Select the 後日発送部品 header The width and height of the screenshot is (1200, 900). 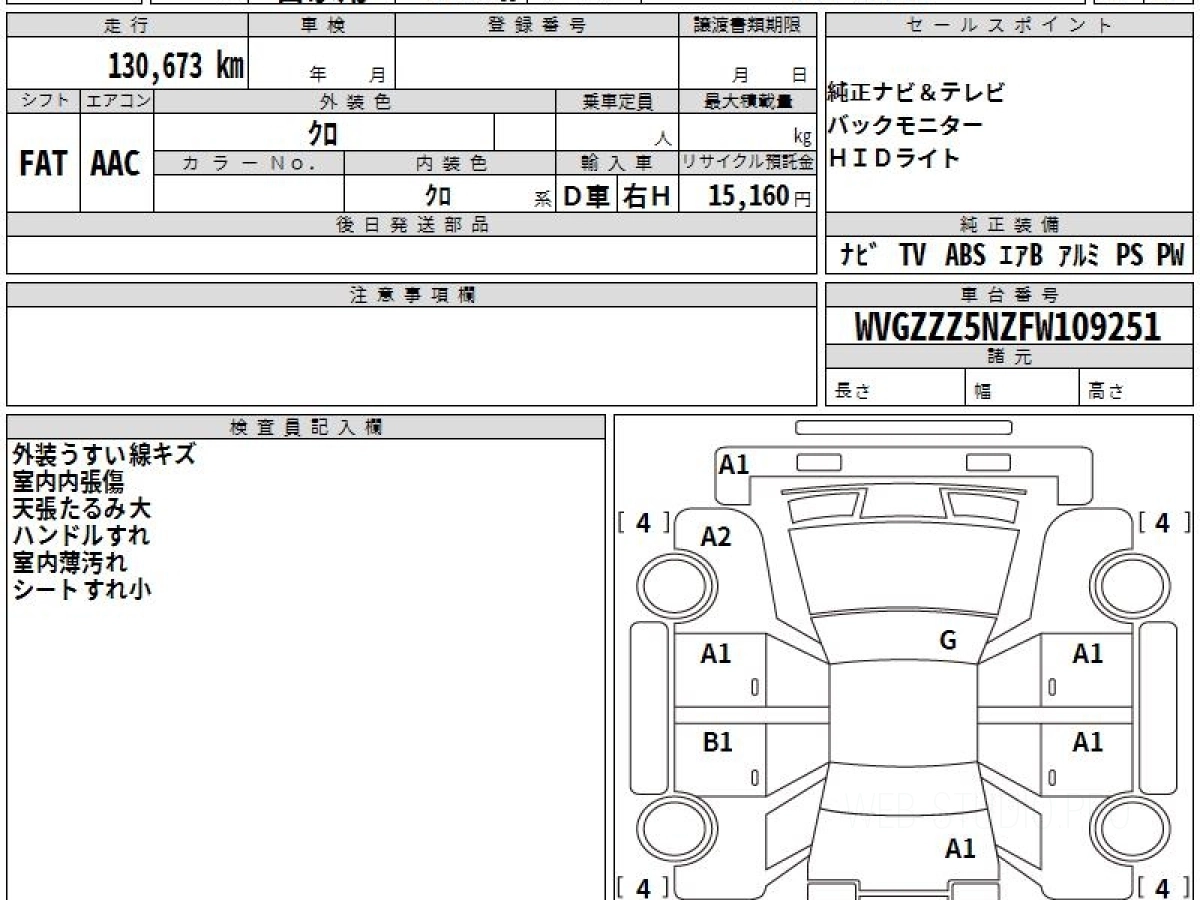pyautogui.click(x=412, y=225)
